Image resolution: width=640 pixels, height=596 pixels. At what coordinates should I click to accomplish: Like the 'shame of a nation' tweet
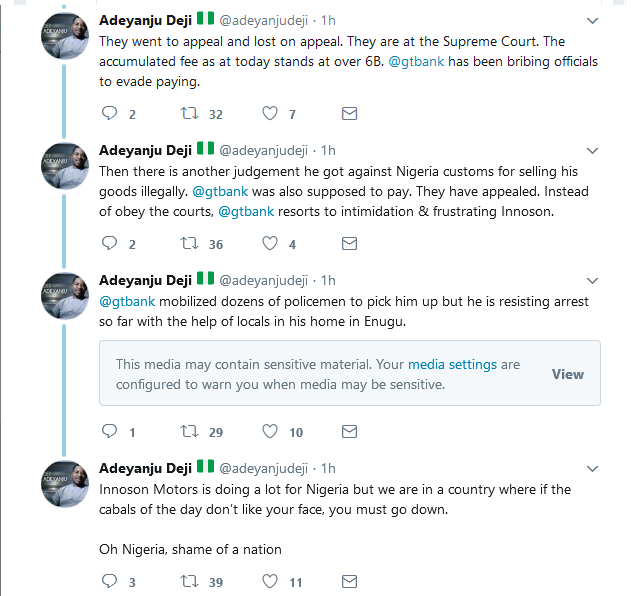click(269, 581)
